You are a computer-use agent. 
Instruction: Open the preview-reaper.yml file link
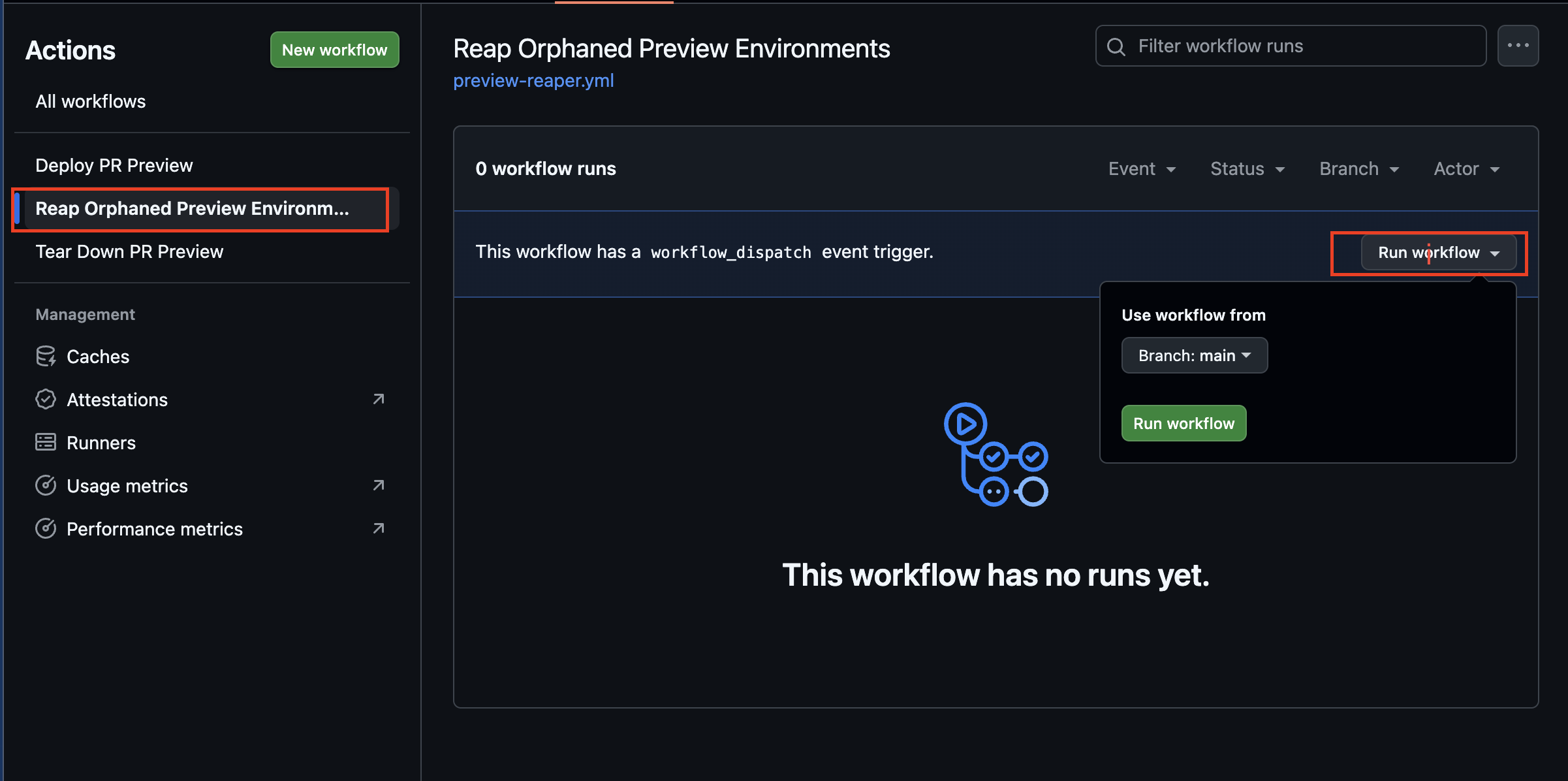point(533,80)
